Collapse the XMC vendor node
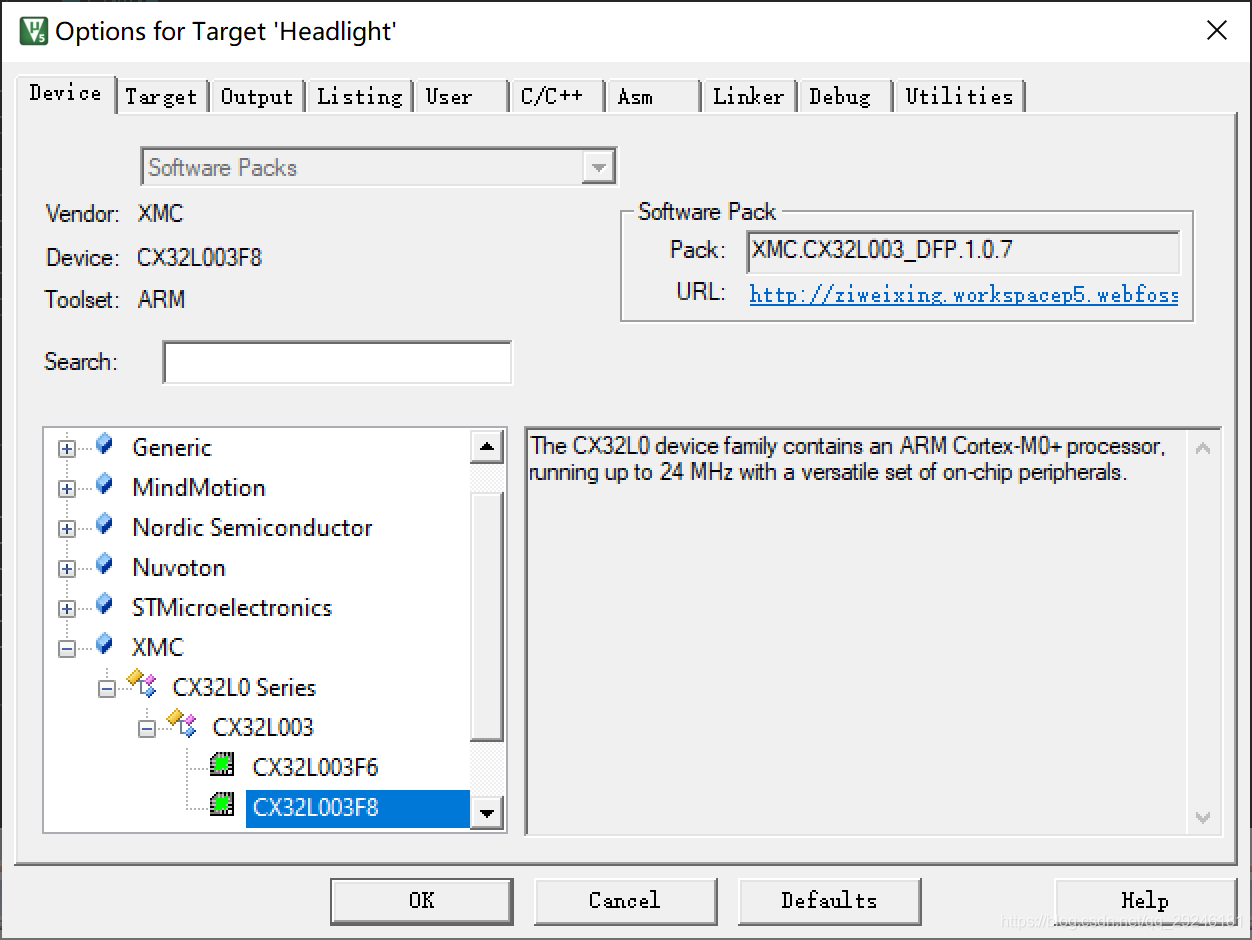The height and width of the screenshot is (940, 1252). (x=67, y=649)
